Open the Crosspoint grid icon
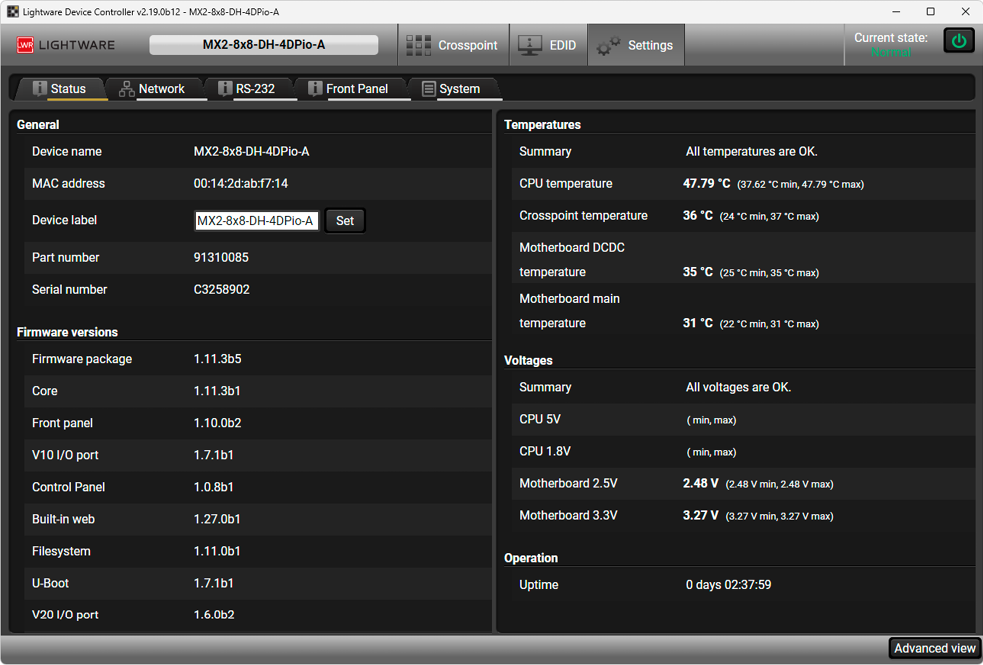The image size is (983, 665). click(419, 45)
